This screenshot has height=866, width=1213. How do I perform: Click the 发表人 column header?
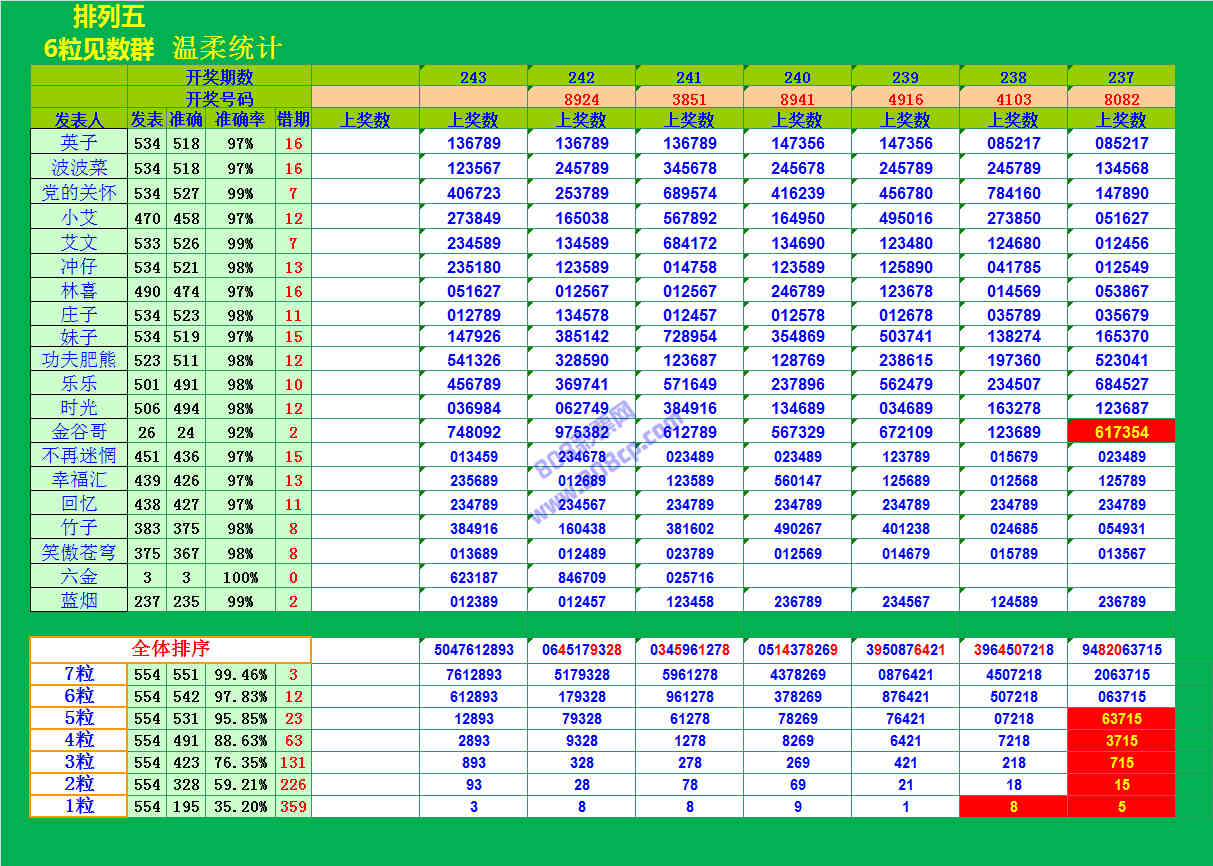(79, 119)
